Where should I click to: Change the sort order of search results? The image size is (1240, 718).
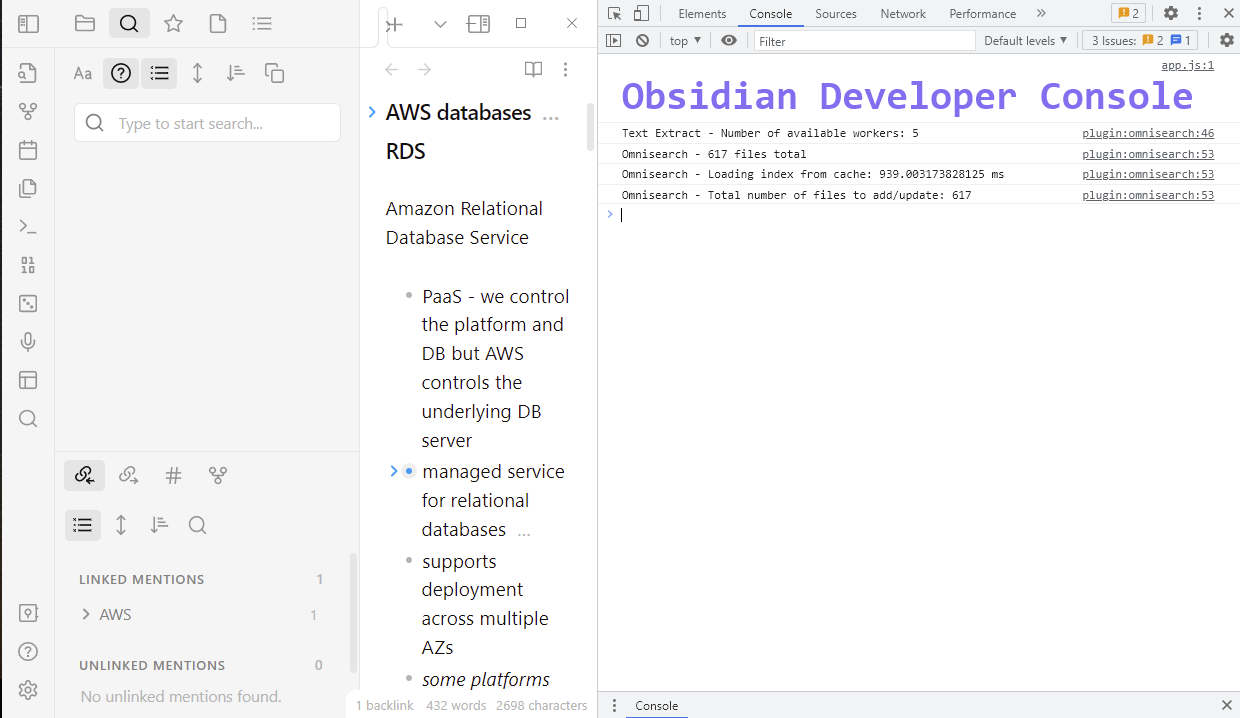[235, 73]
